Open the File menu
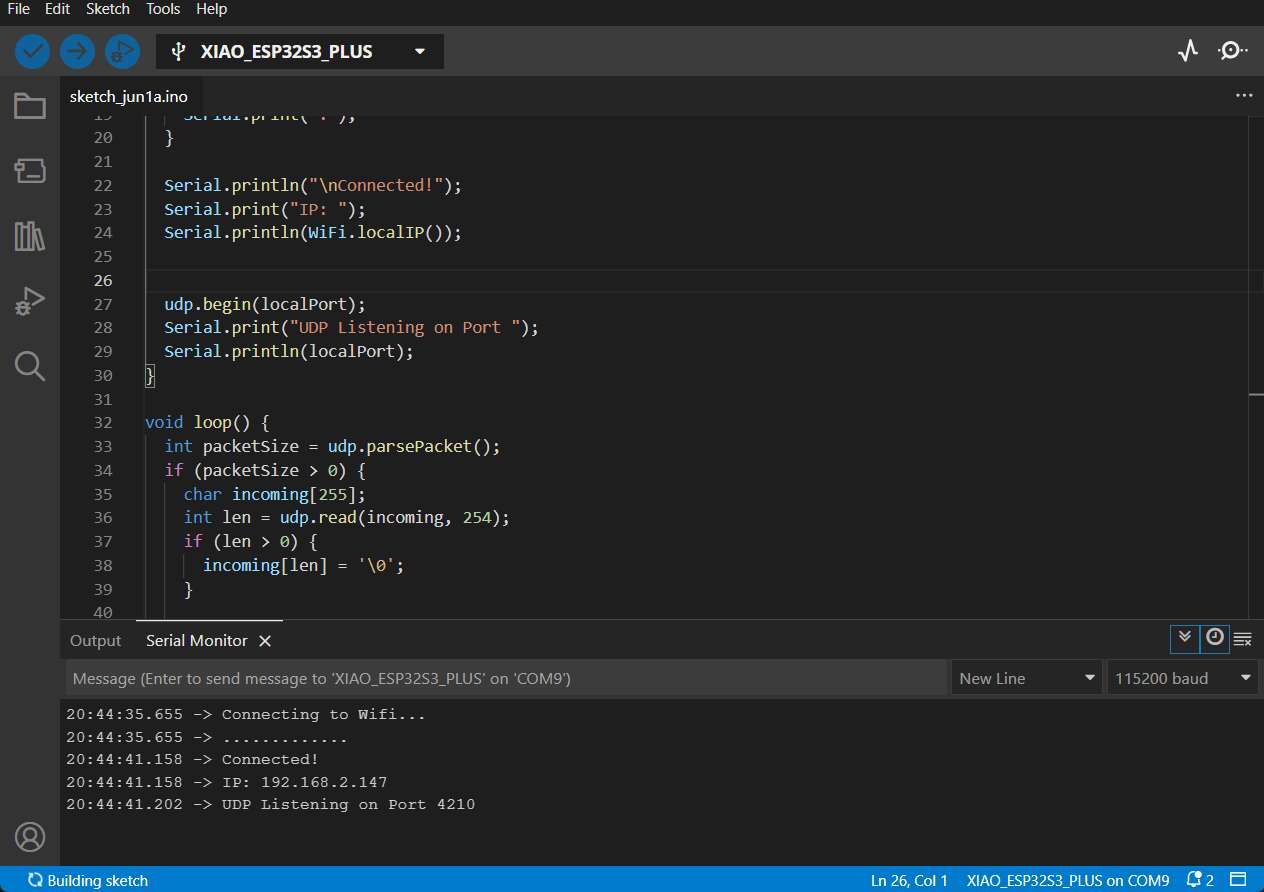Viewport: 1264px width, 892px height. 18,9
